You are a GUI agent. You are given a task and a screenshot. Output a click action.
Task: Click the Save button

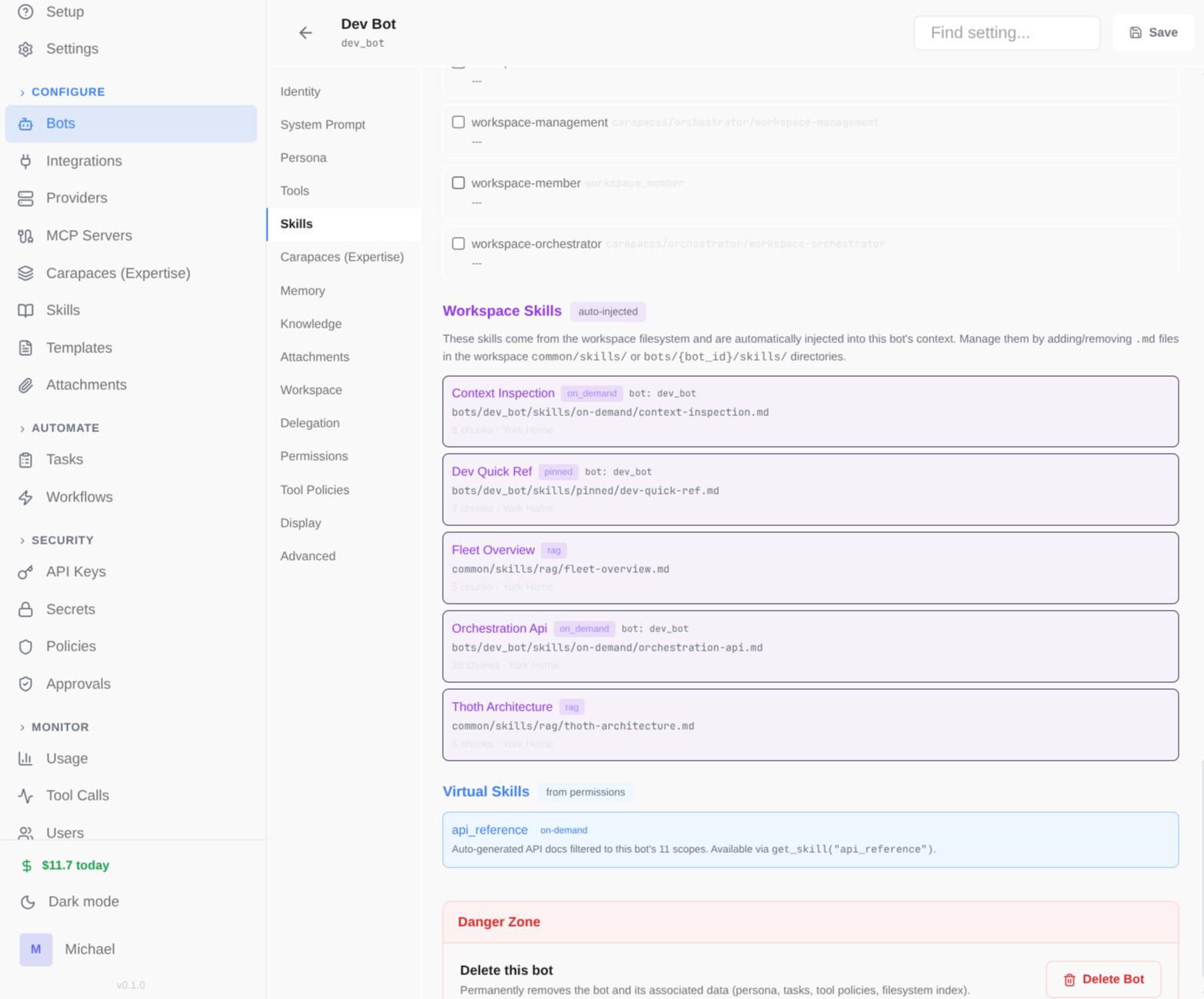click(1152, 32)
